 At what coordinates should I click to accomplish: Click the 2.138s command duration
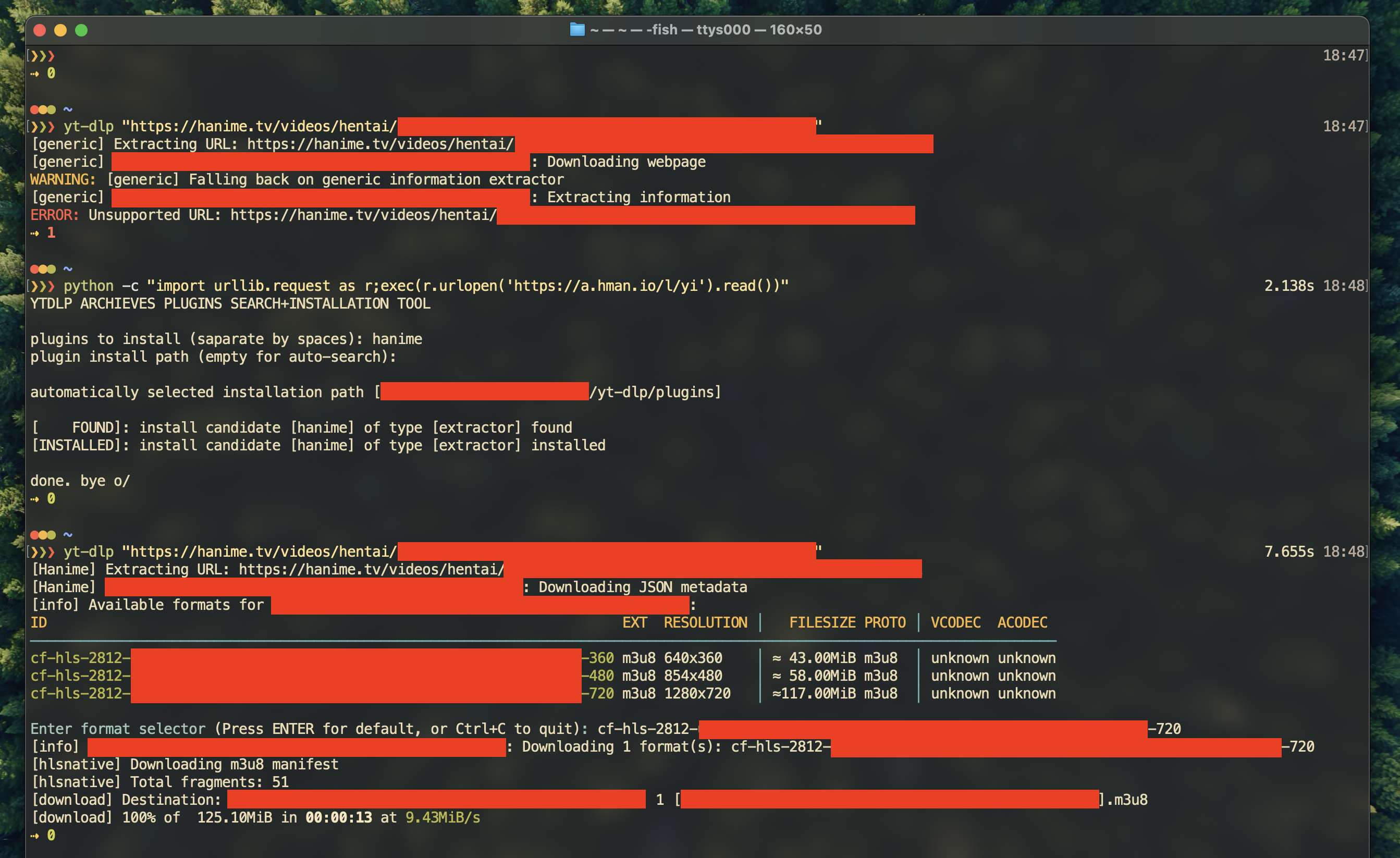(1288, 286)
